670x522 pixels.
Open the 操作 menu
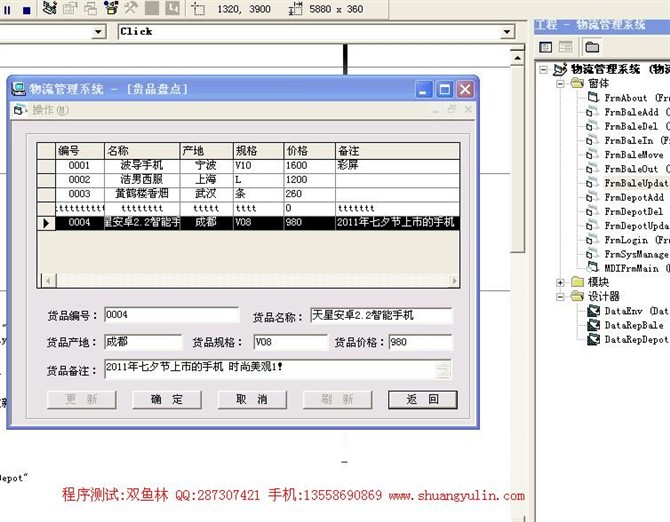pos(50,110)
